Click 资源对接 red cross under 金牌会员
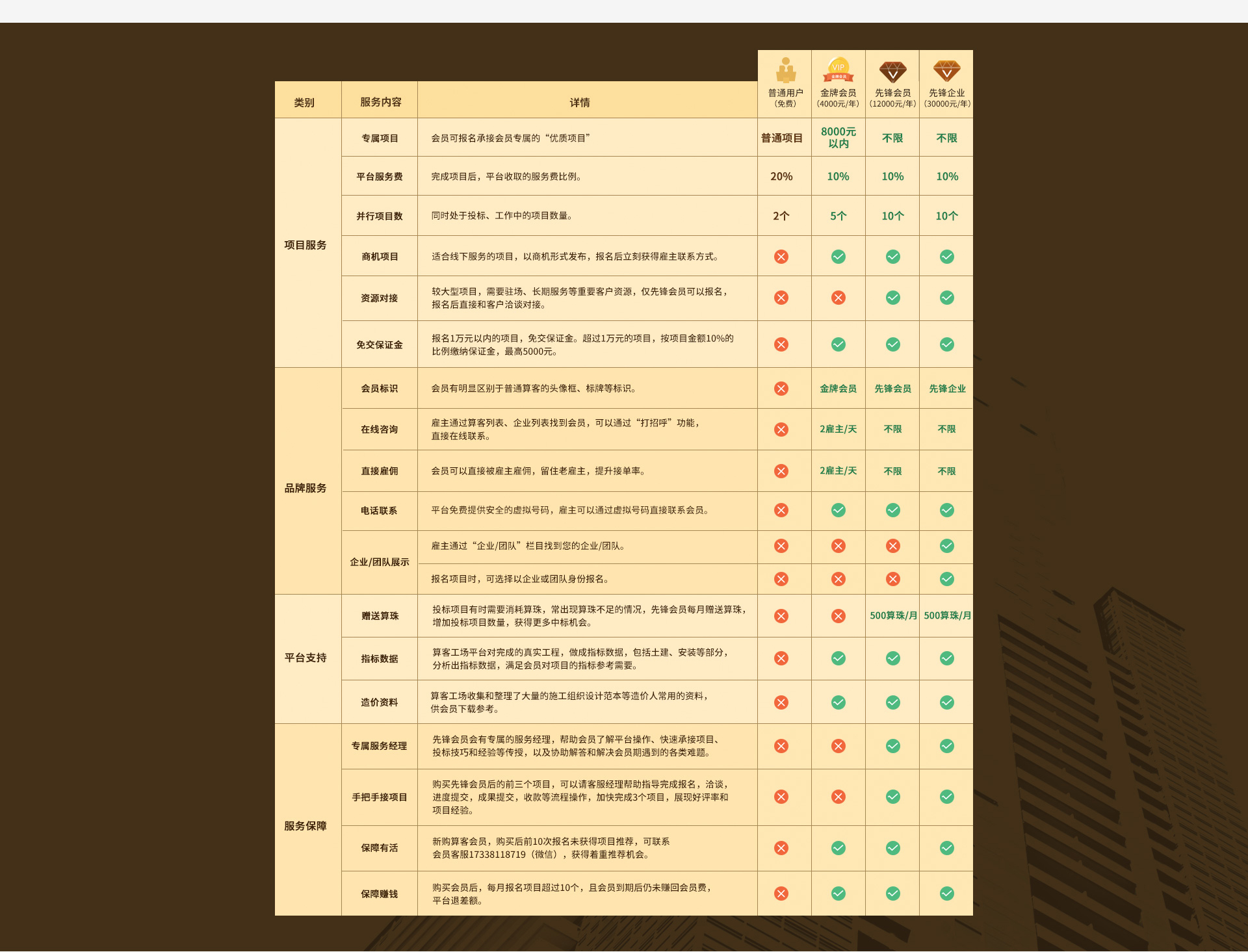Screen dimensions: 1248x952 point(838,298)
